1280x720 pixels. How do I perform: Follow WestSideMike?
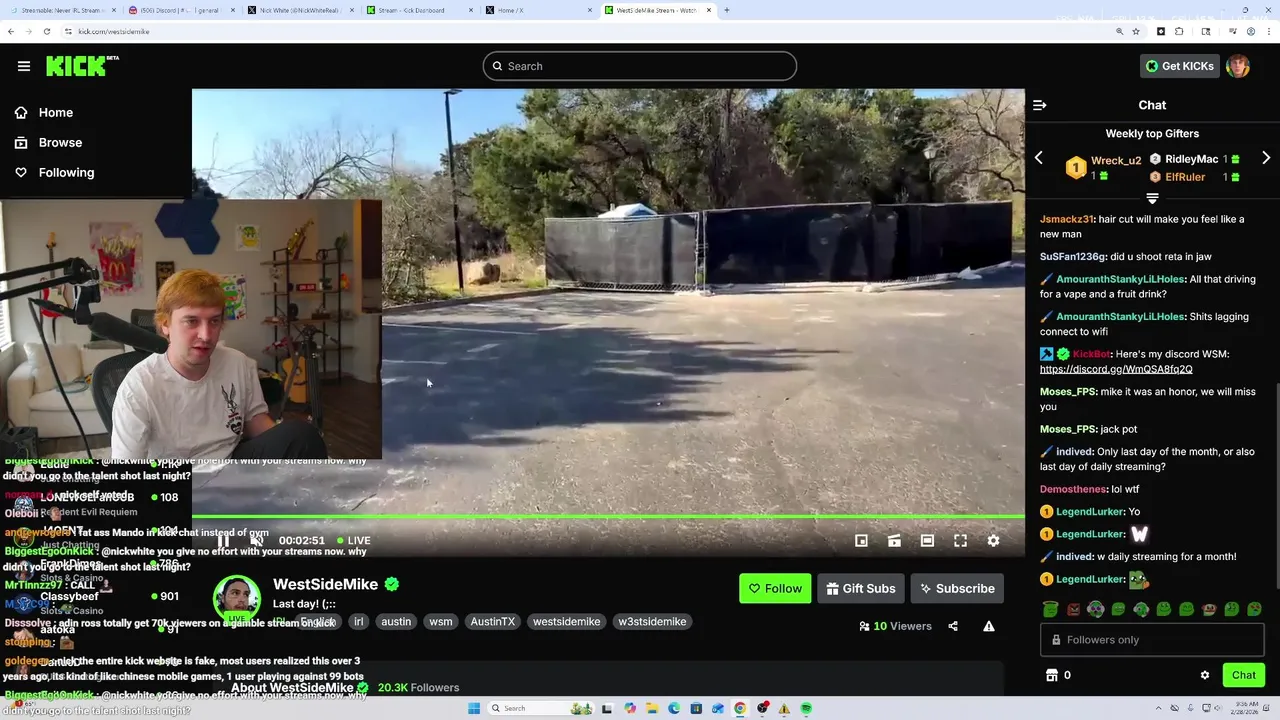(x=775, y=589)
